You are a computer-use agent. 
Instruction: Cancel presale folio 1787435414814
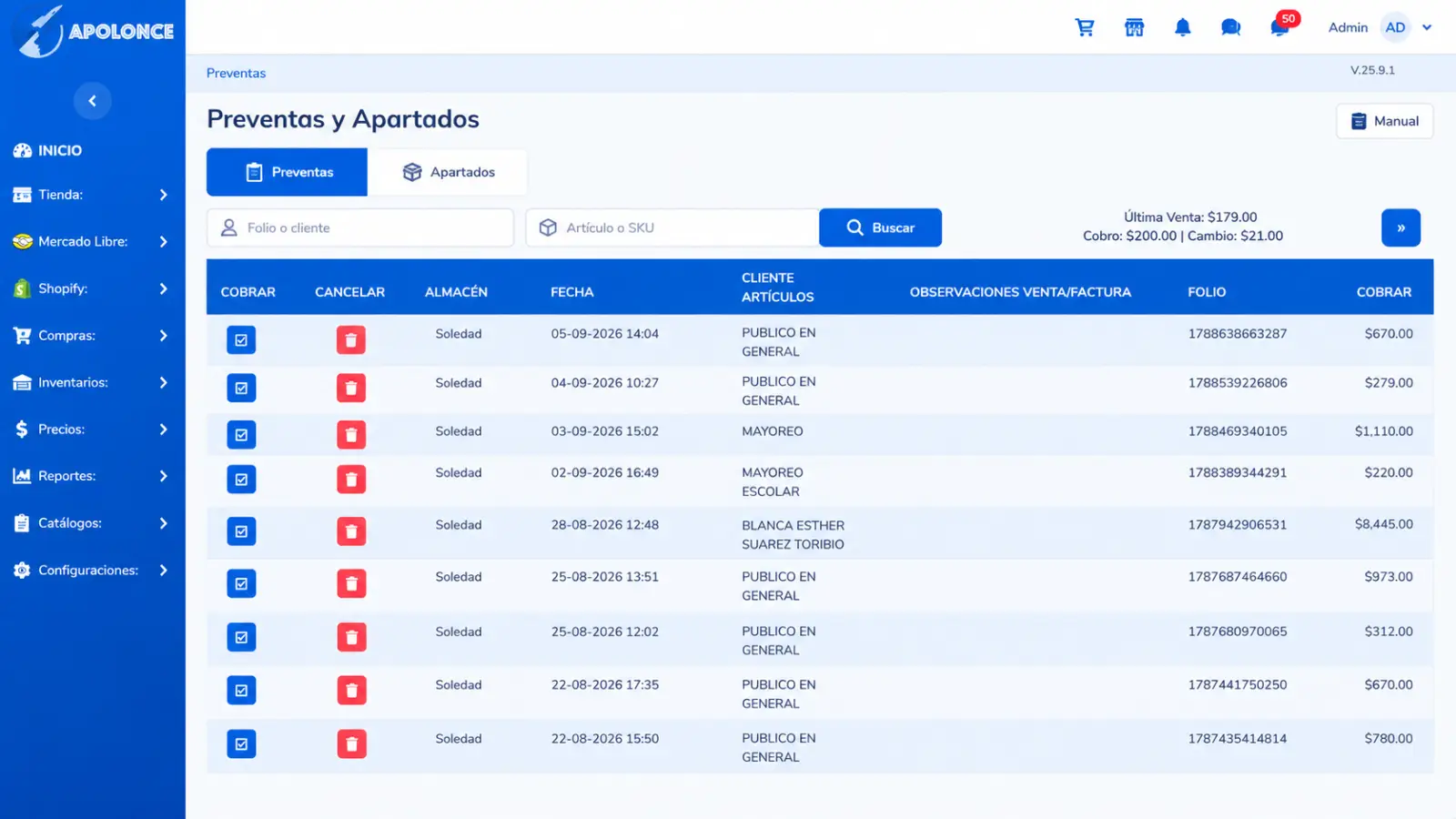point(351,744)
